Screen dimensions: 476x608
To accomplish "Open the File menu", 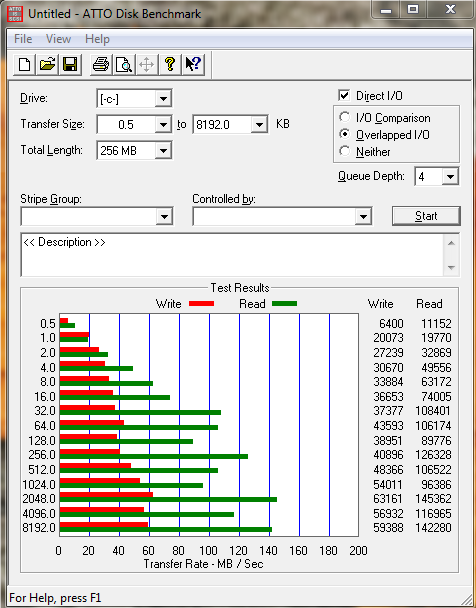I will (23, 39).
